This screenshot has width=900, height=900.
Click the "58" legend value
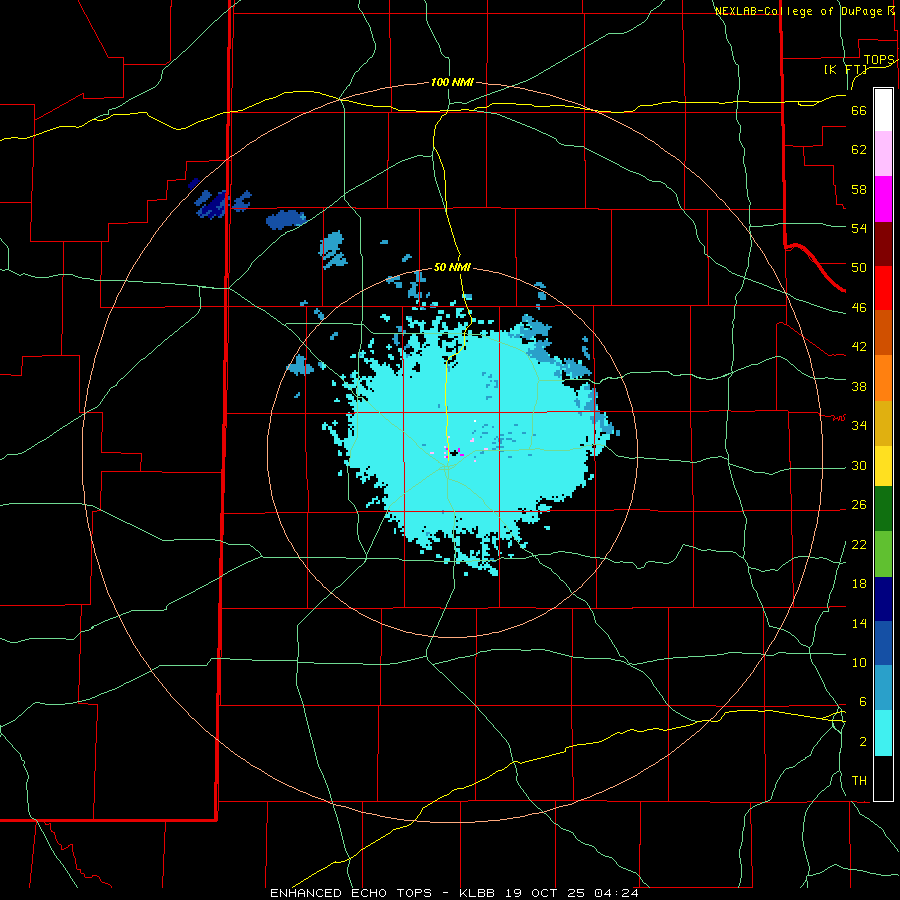click(x=859, y=189)
